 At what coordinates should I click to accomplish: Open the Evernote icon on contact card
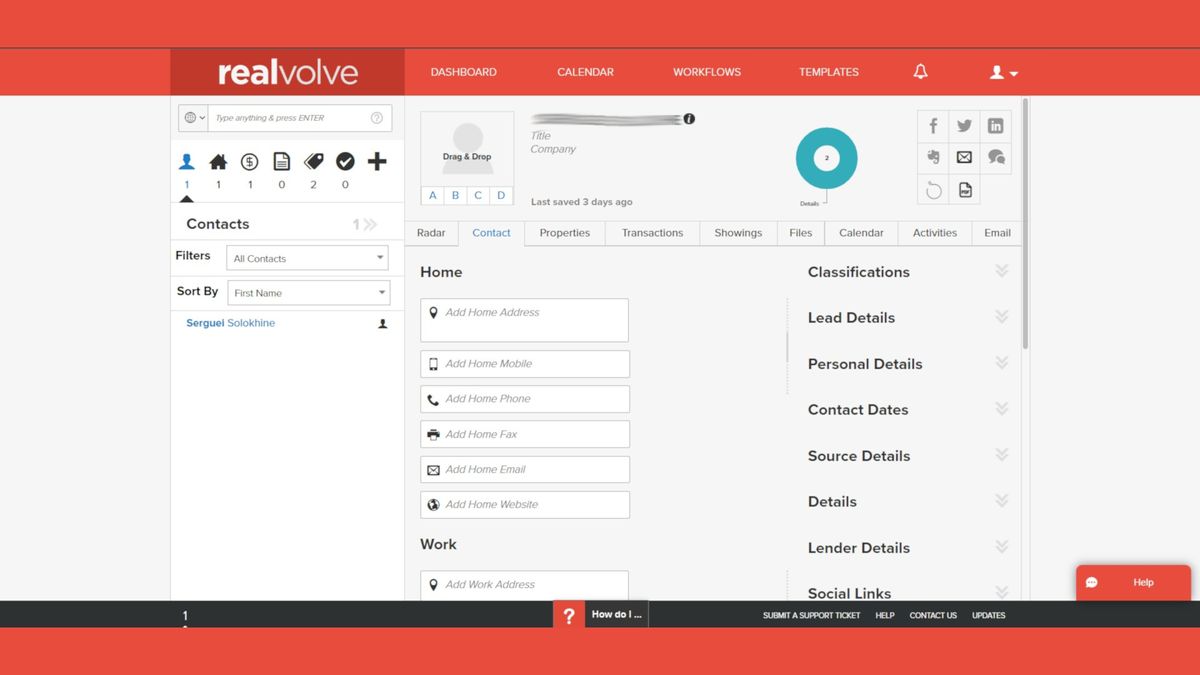point(932,157)
